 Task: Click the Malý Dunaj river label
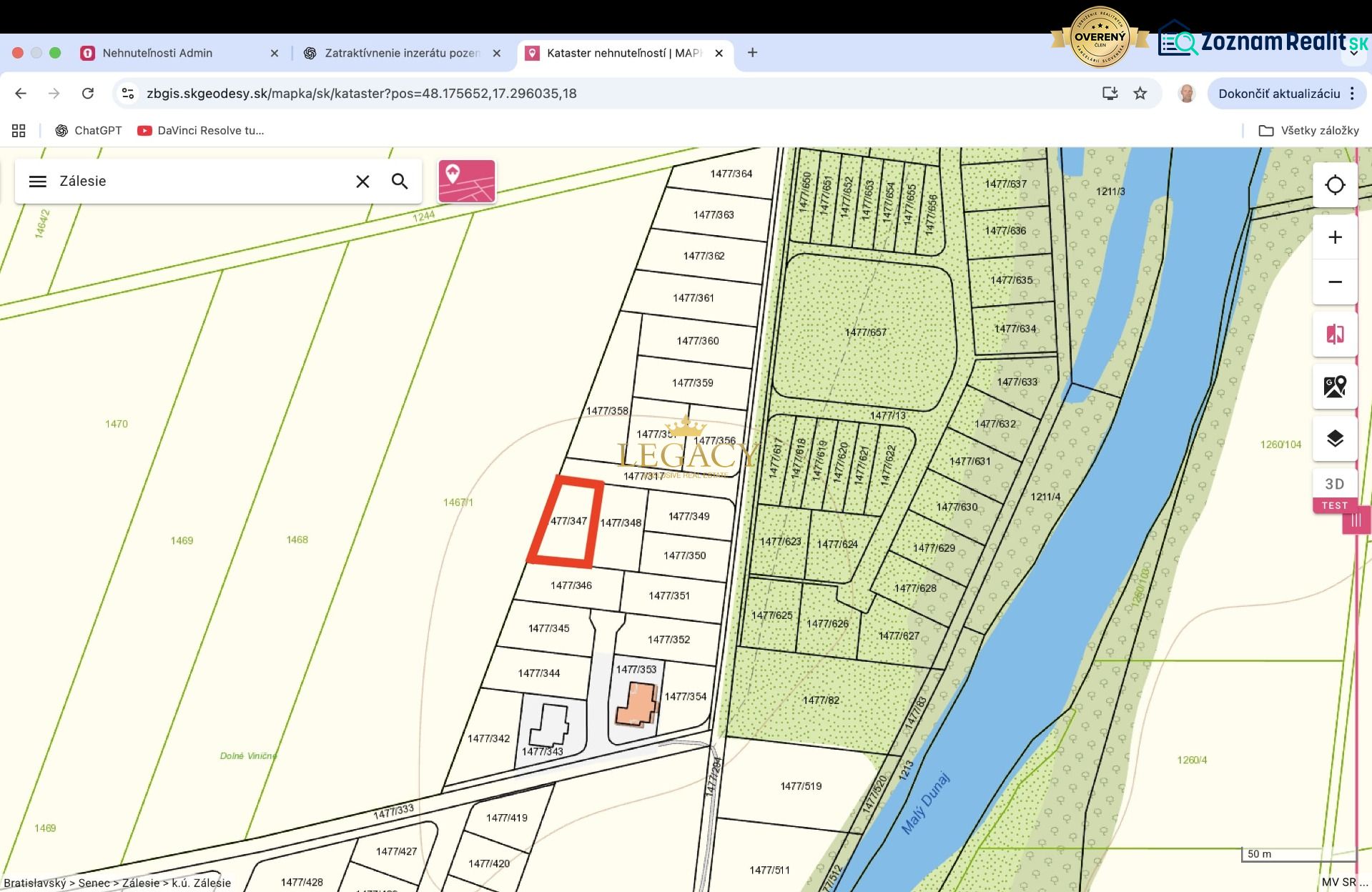coord(925,803)
